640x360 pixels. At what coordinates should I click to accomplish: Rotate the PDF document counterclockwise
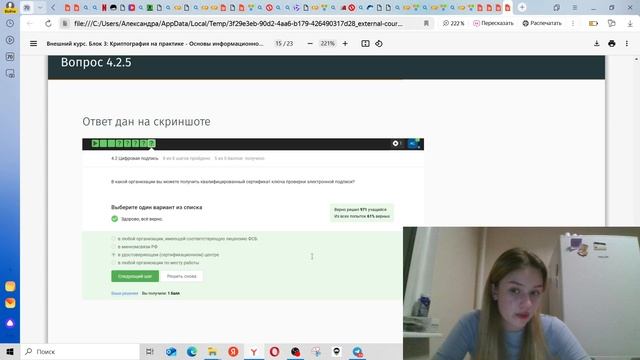point(379,43)
